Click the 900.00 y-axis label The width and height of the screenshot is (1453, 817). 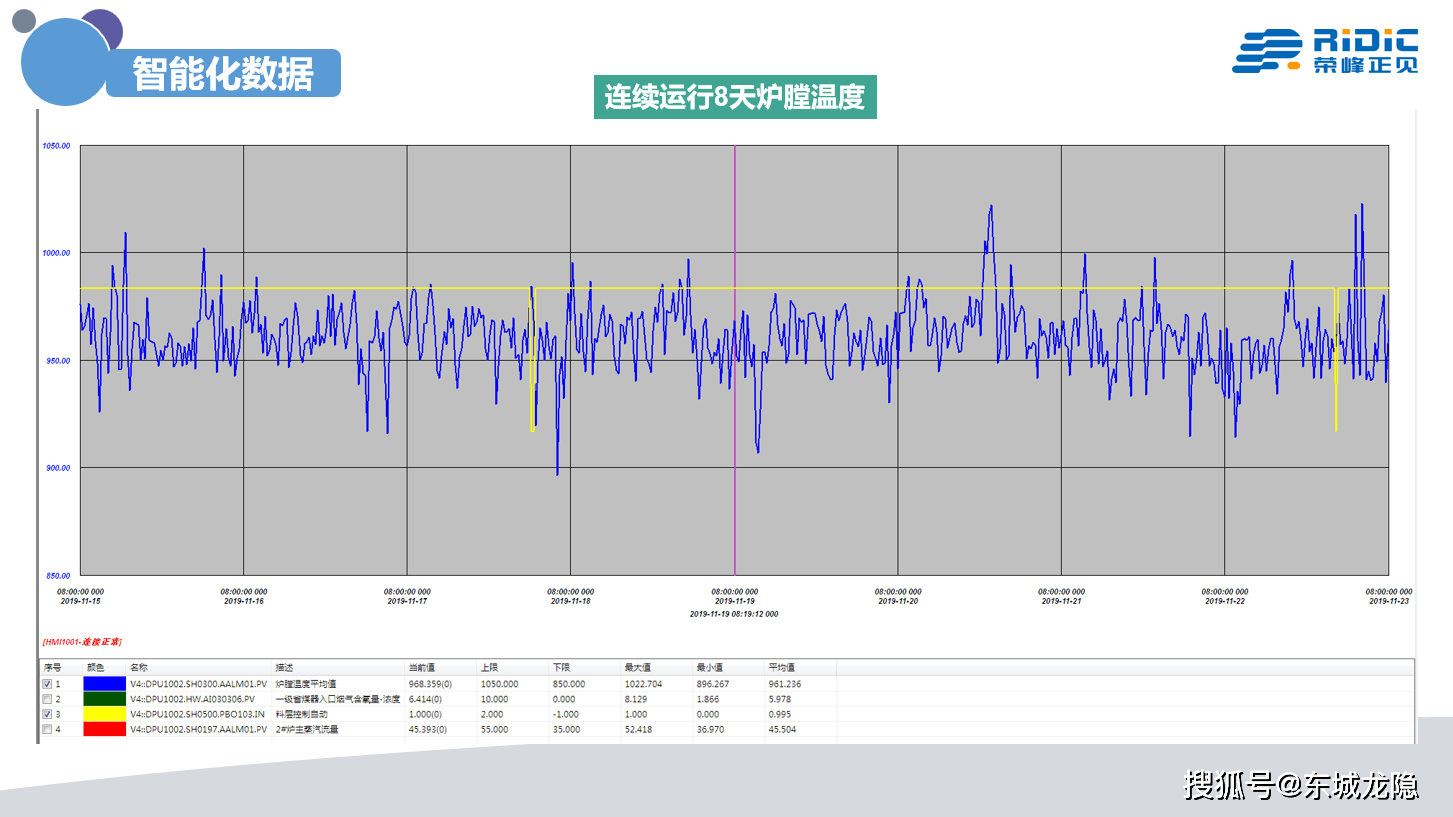pos(58,468)
